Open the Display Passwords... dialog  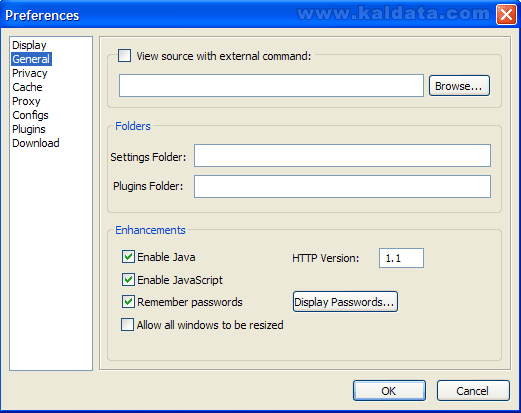point(345,302)
